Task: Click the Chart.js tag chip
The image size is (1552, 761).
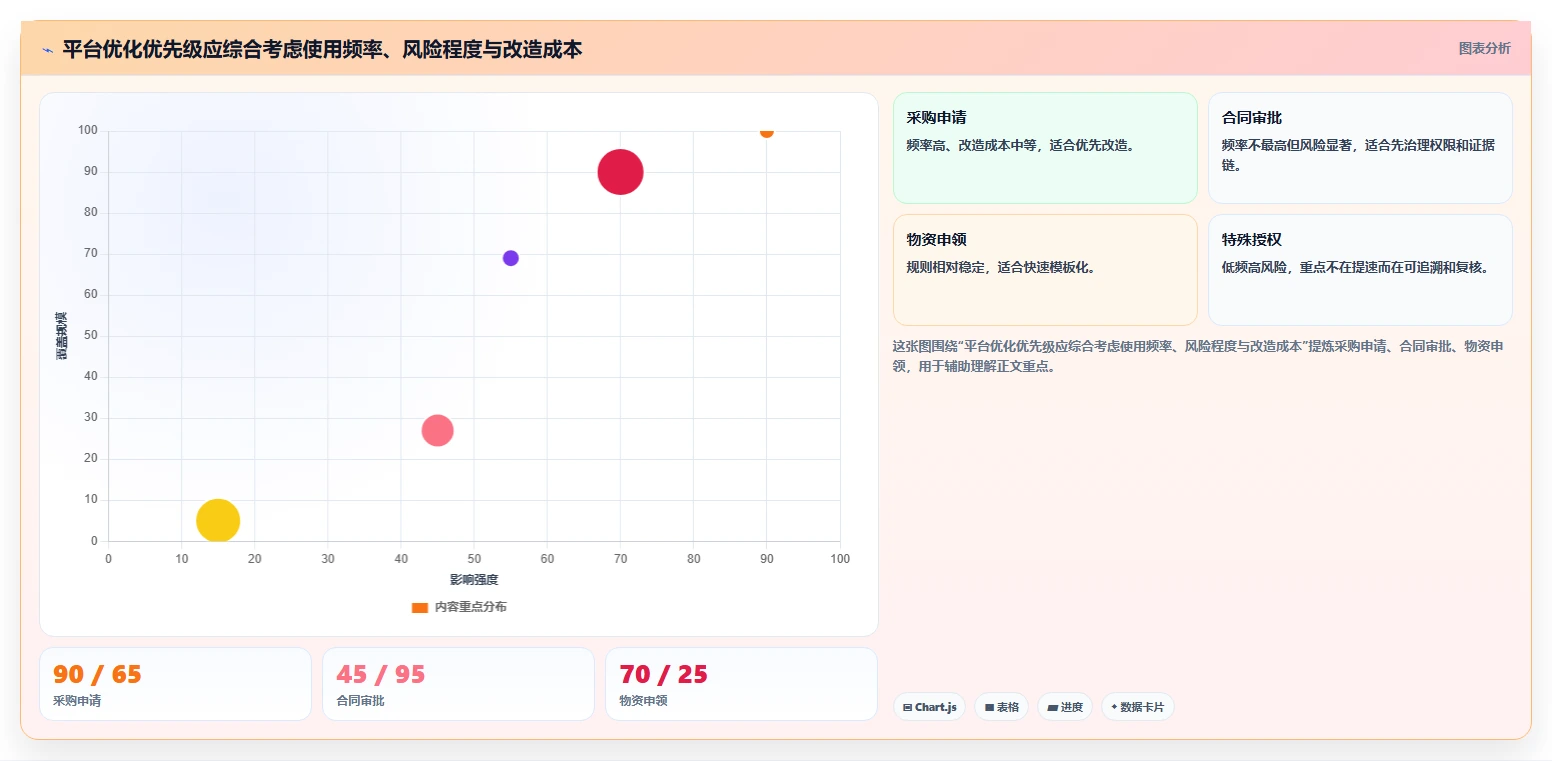Action: [929, 707]
